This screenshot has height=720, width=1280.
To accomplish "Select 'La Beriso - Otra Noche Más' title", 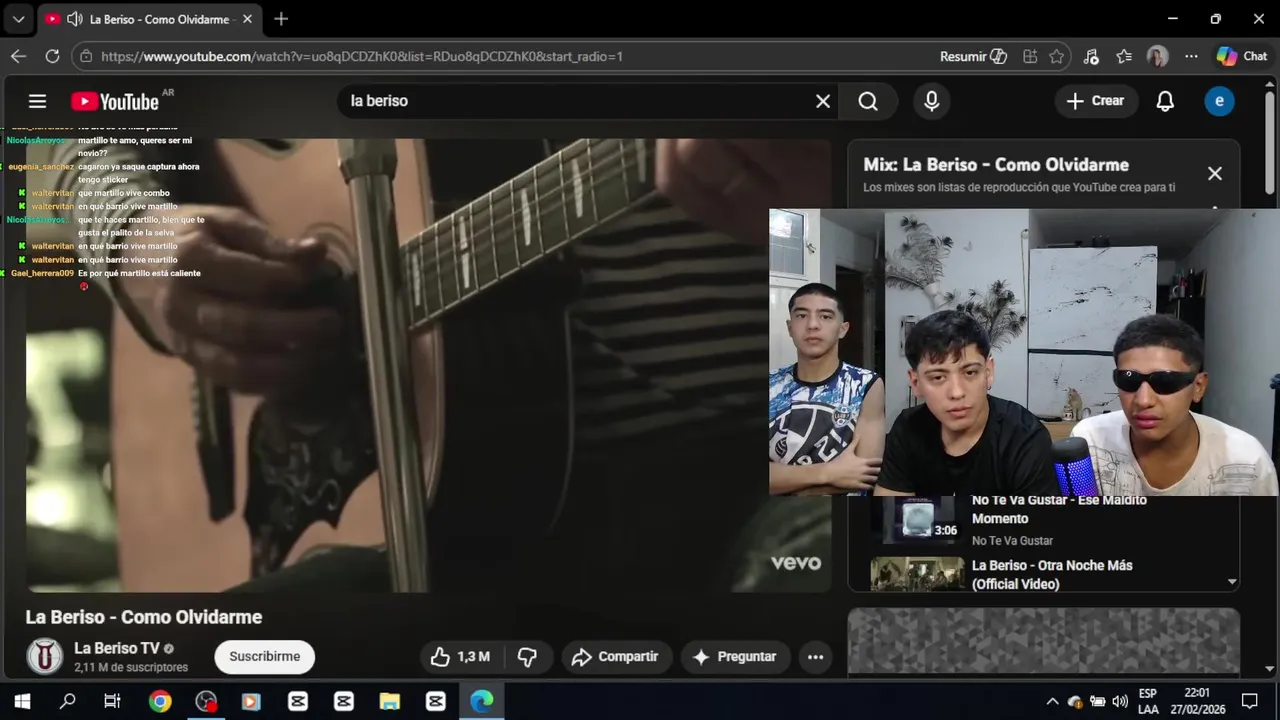I will pyautogui.click(x=1052, y=575).
